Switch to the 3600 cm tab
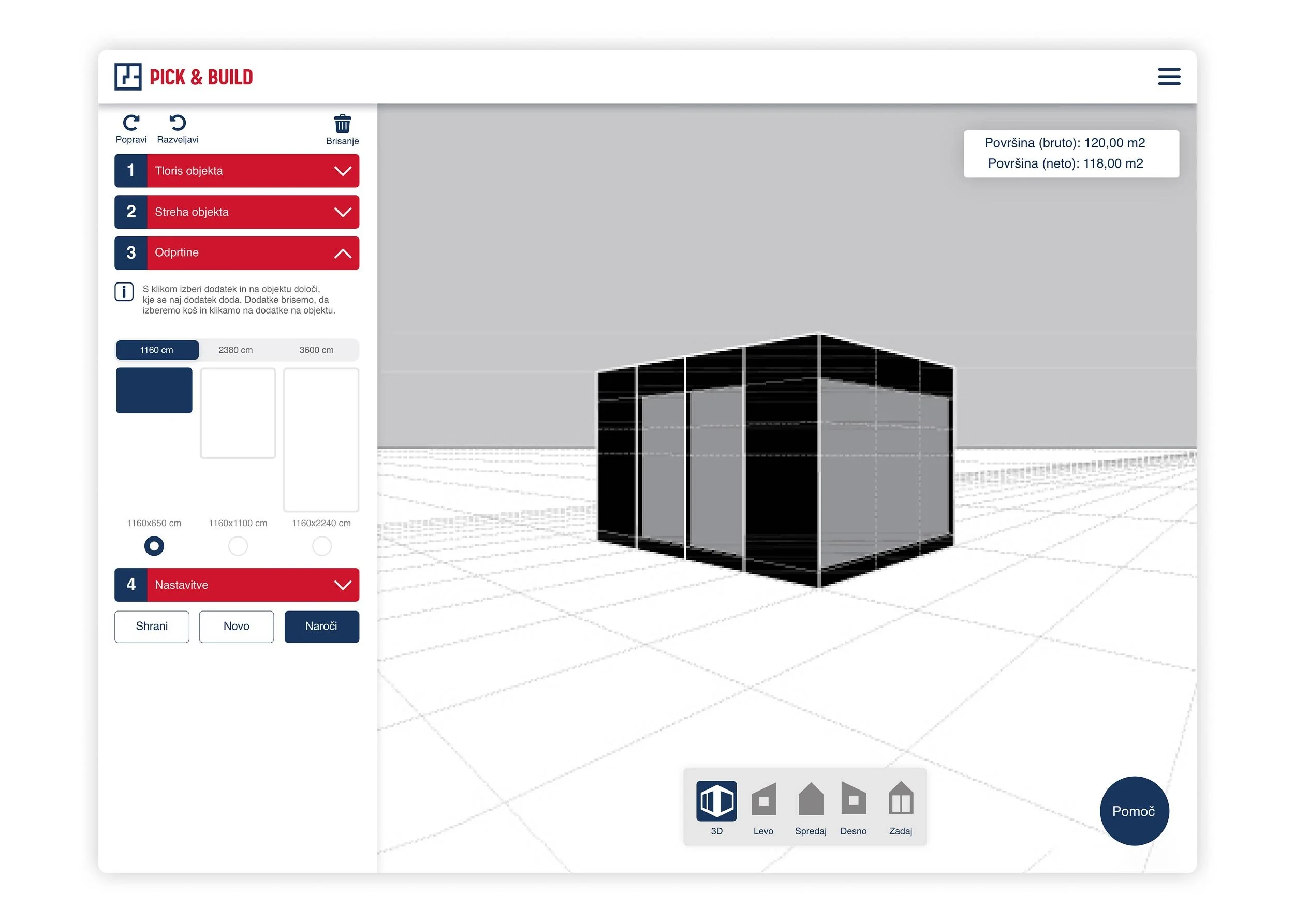The height and width of the screenshot is (924, 1294). point(317,350)
